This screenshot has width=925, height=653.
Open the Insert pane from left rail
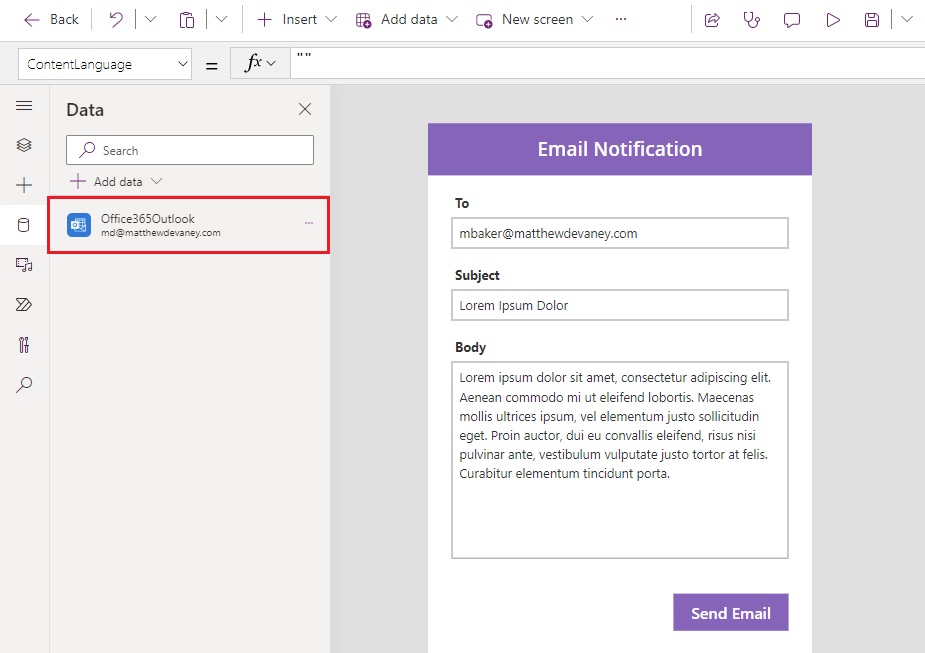click(x=23, y=184)
